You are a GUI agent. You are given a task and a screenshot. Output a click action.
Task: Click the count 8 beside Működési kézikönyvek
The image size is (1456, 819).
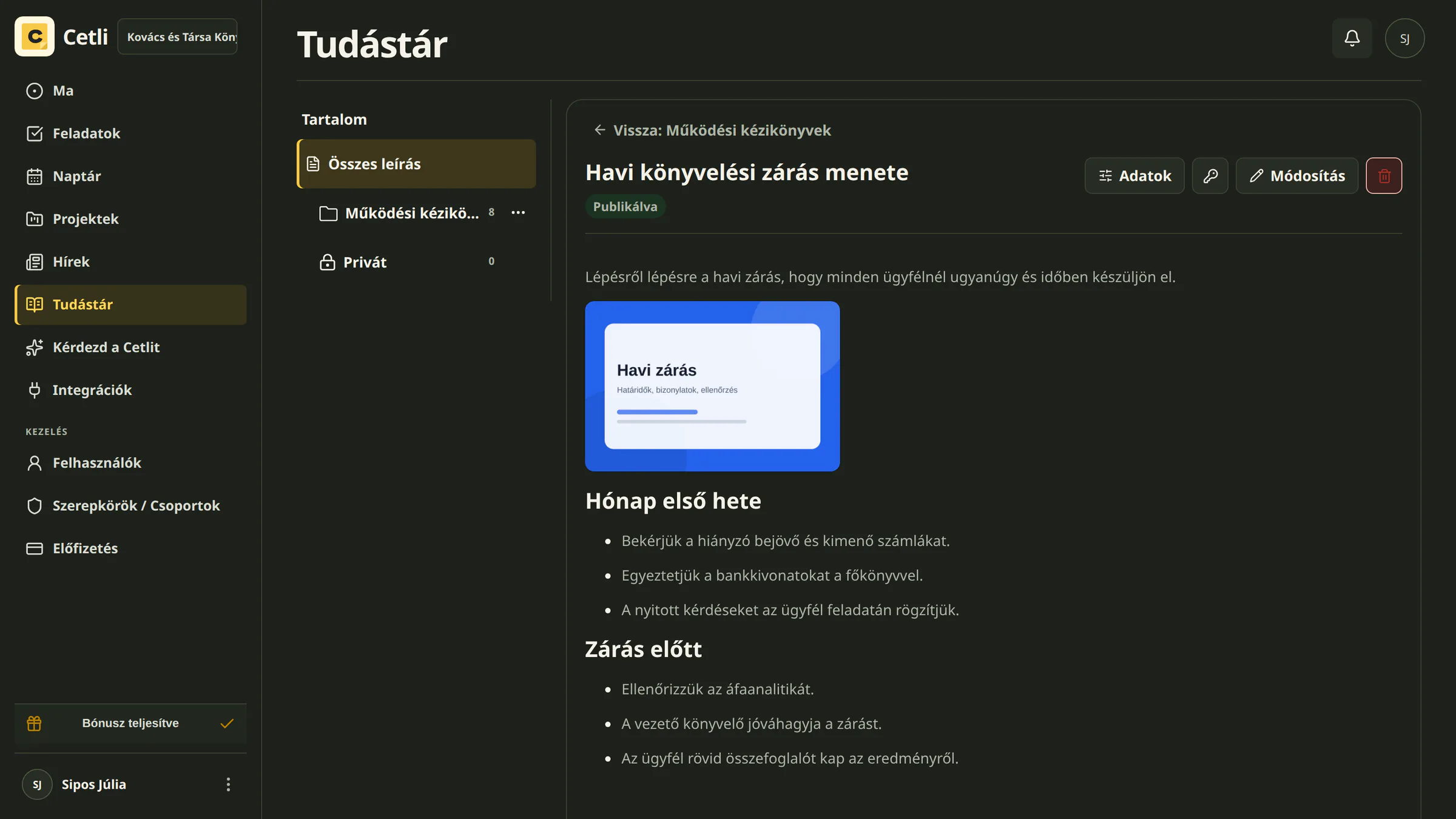click(491, 212)
